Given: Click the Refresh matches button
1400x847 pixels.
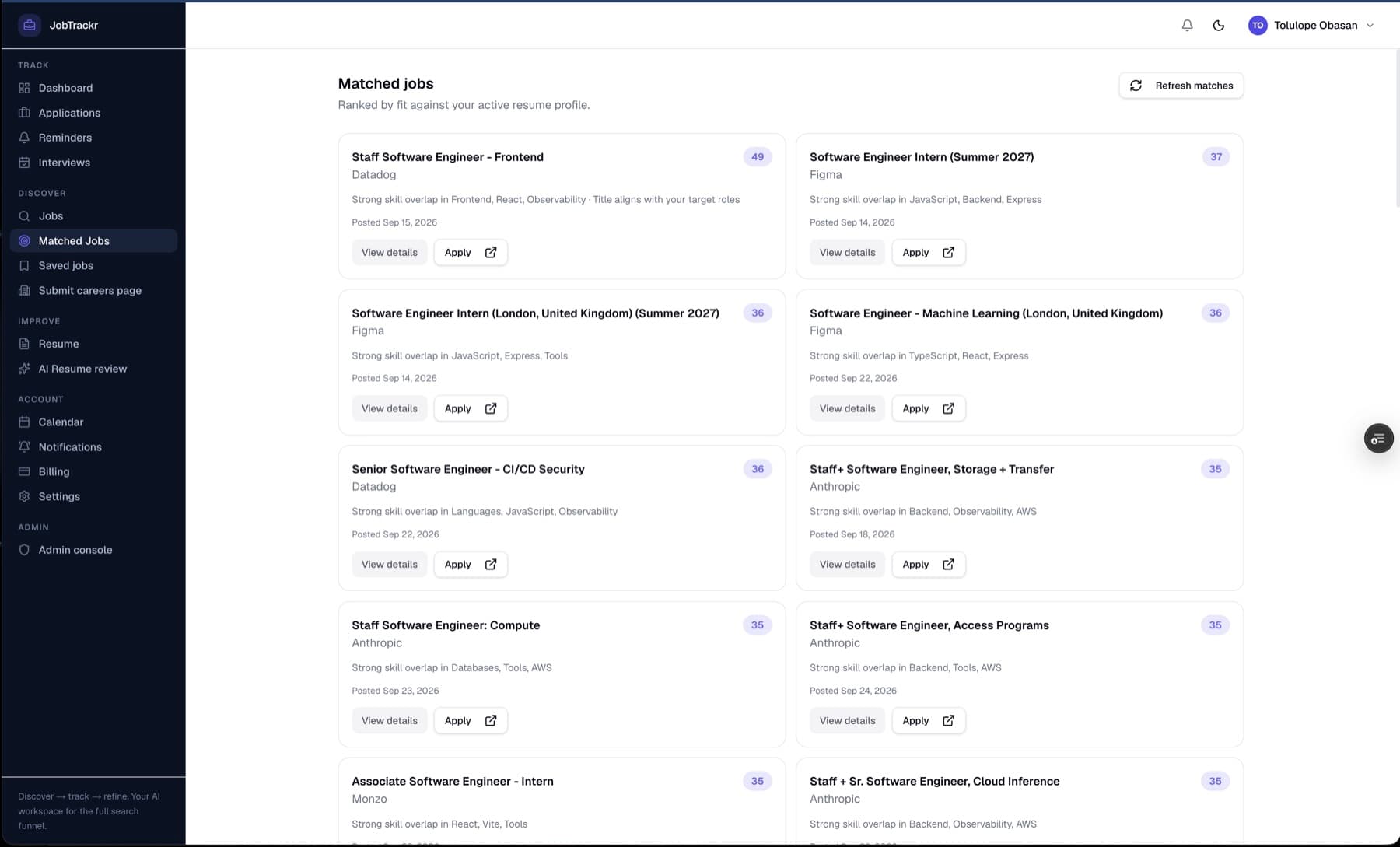Looking at the screenshot, I should click(1181, 86).
